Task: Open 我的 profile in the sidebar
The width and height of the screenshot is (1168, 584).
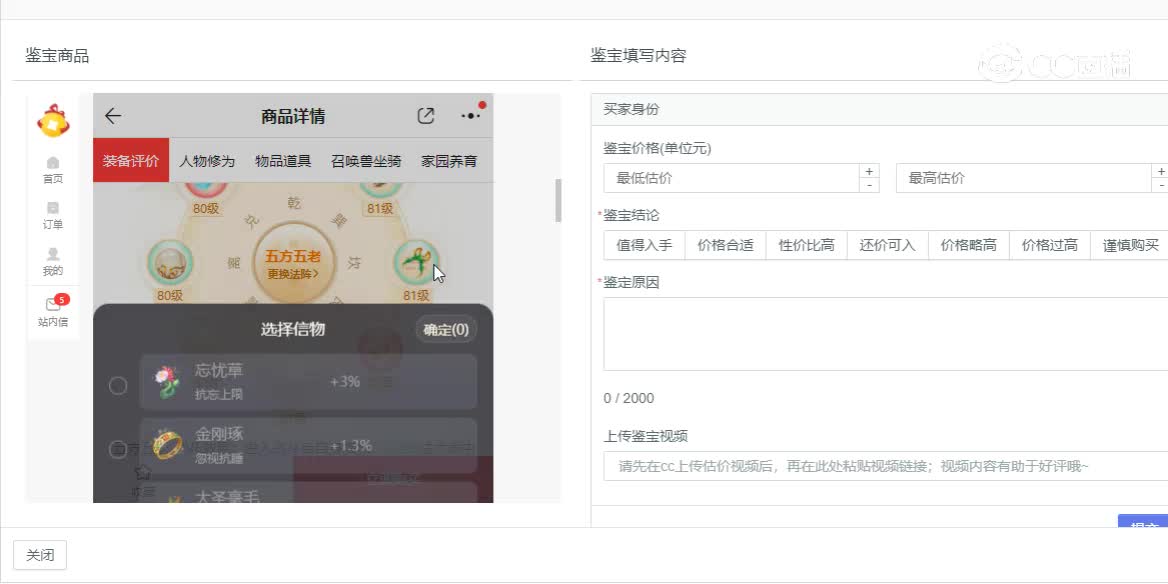Action: pyautogui.click(x=53, y=261)
